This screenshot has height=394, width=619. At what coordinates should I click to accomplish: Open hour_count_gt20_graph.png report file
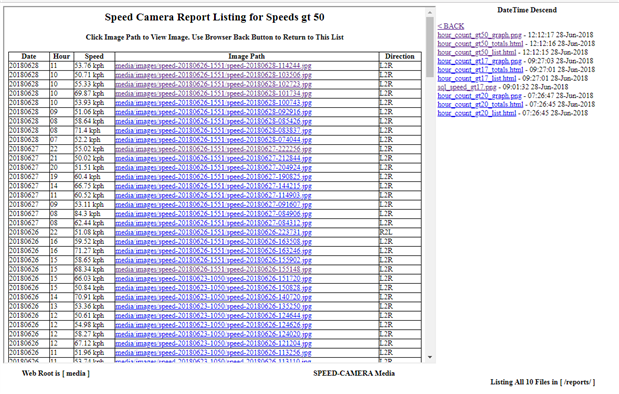tap(479, 96)
